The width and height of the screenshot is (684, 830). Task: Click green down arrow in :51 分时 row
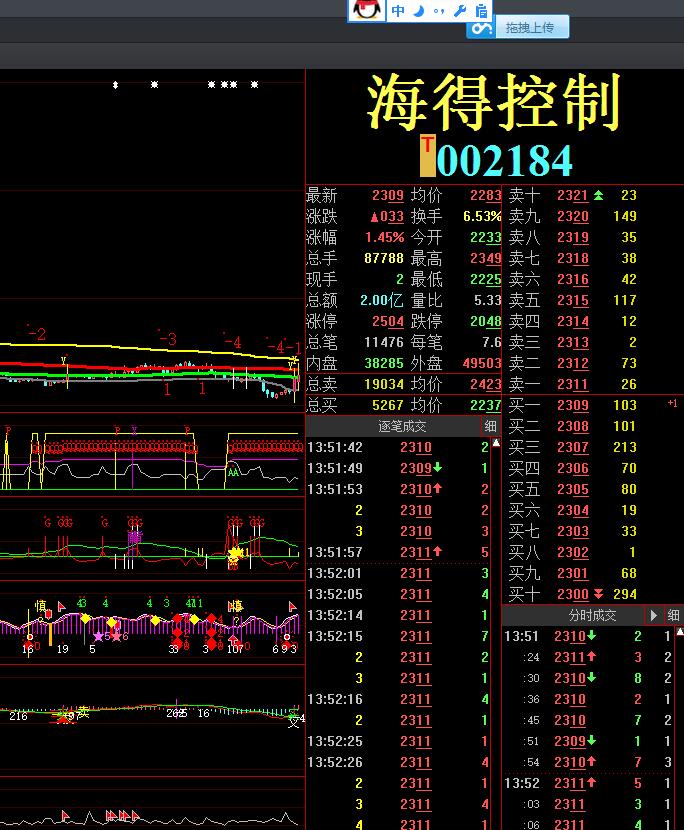pos(591,741)
